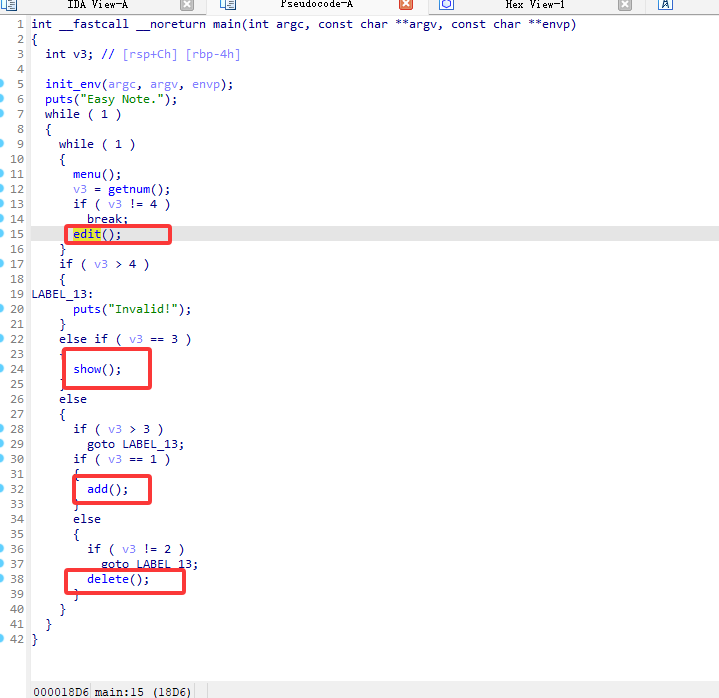Click the __noreturn keyword in signature

click(x=171, y=24)
